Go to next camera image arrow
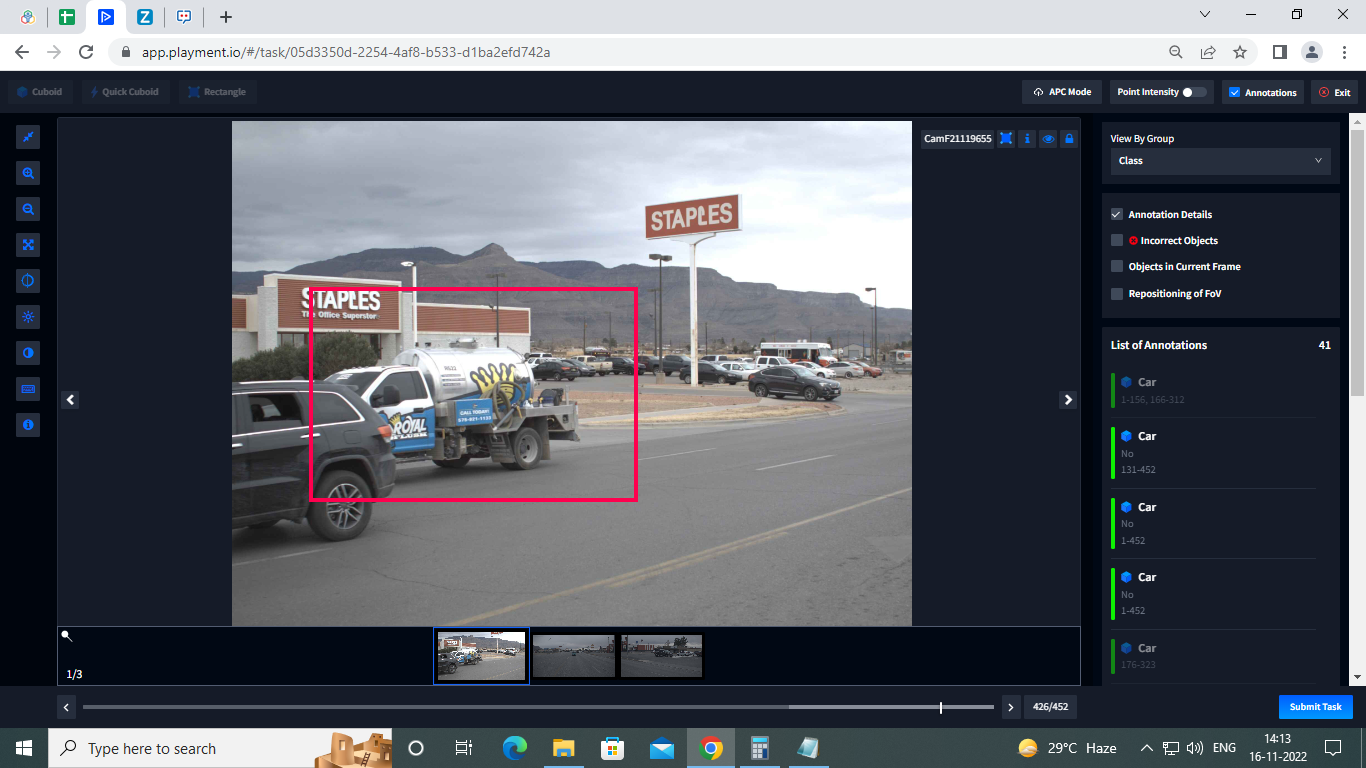 point(1068,399)
